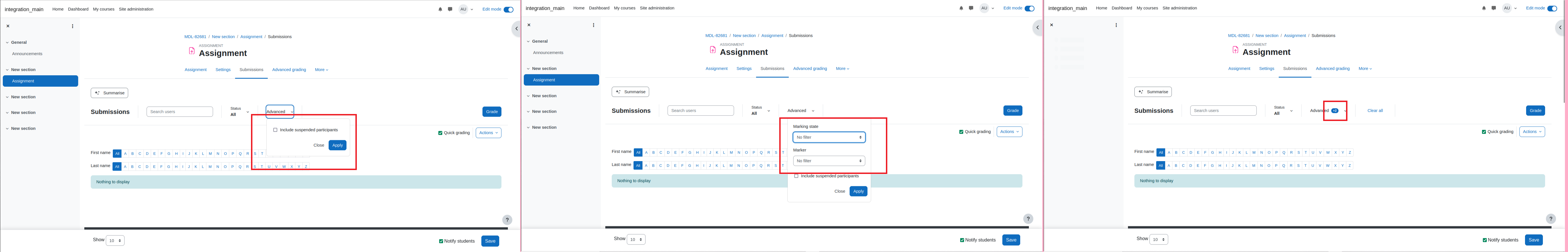Toggle Edit mode switch in middle screenshot
The height and width of the screenshot is (252, 1568).
point(1029,8)
